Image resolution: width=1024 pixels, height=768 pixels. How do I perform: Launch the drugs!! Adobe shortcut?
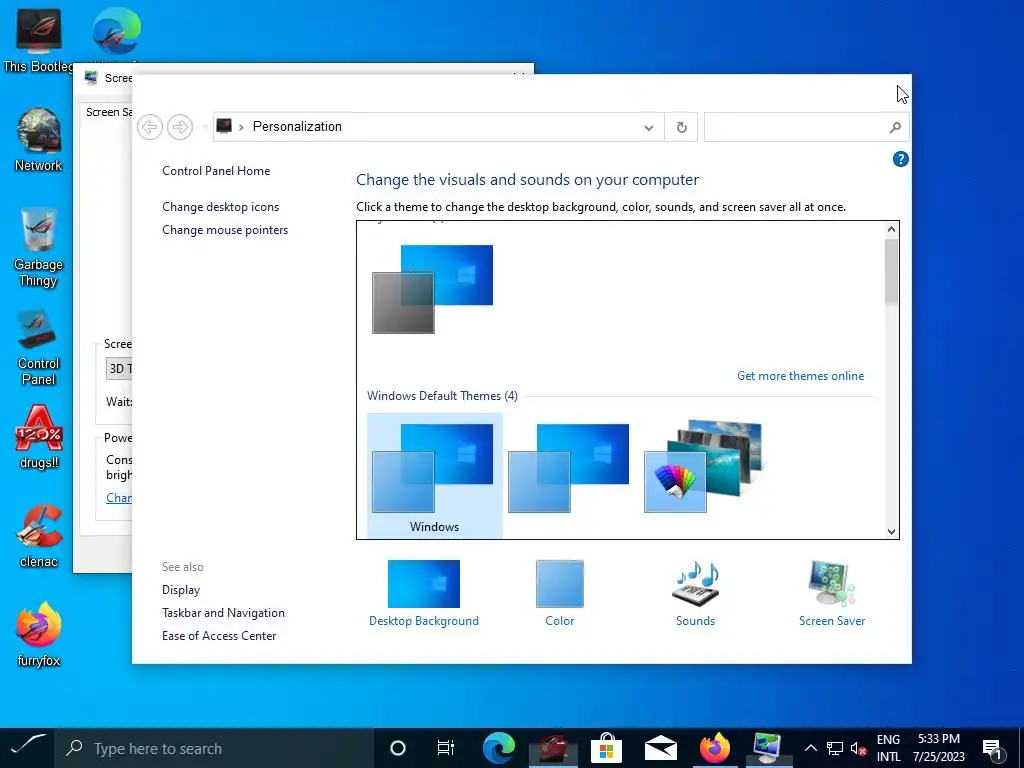coord(39,438)
